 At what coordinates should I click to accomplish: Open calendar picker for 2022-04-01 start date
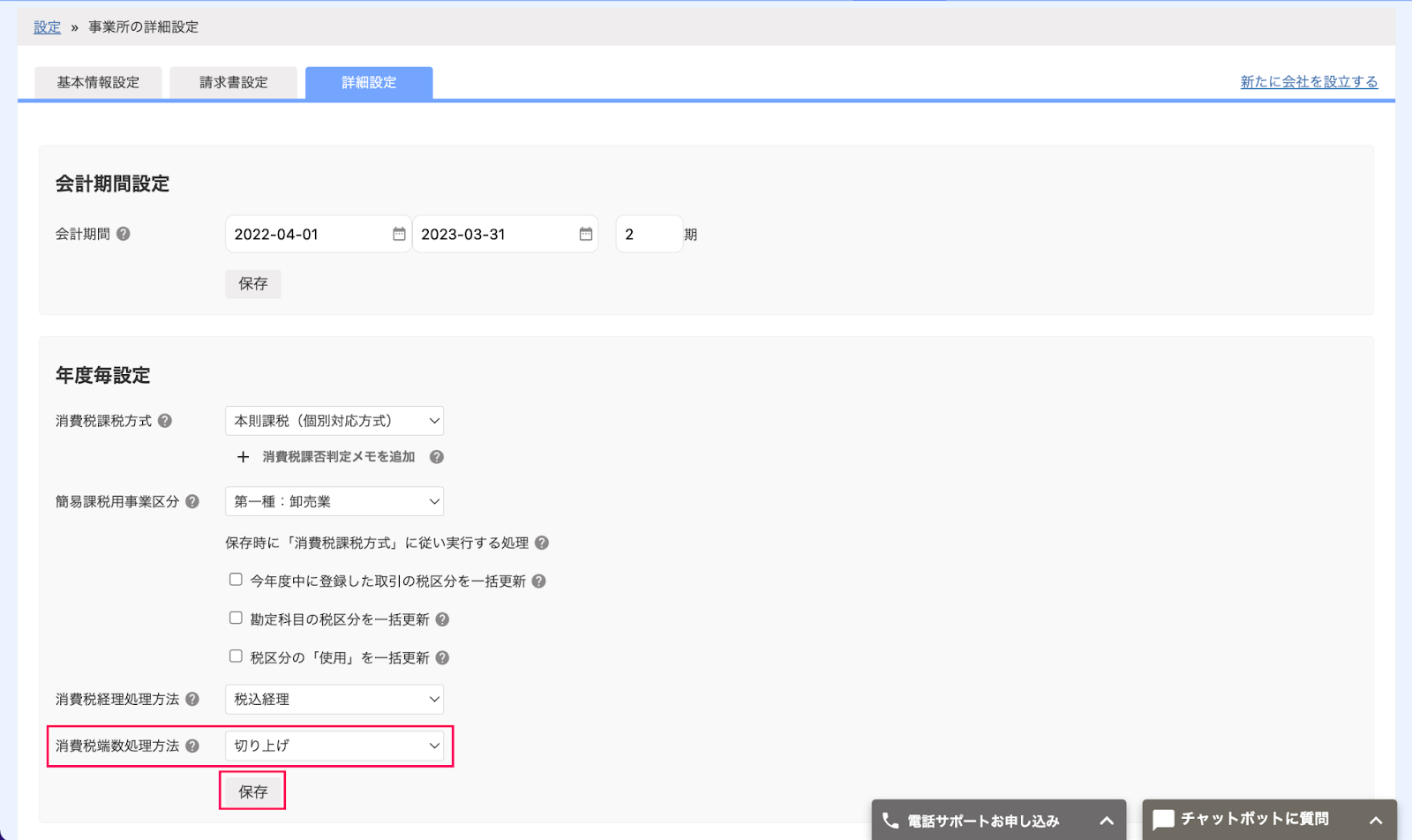coord(399,234)
